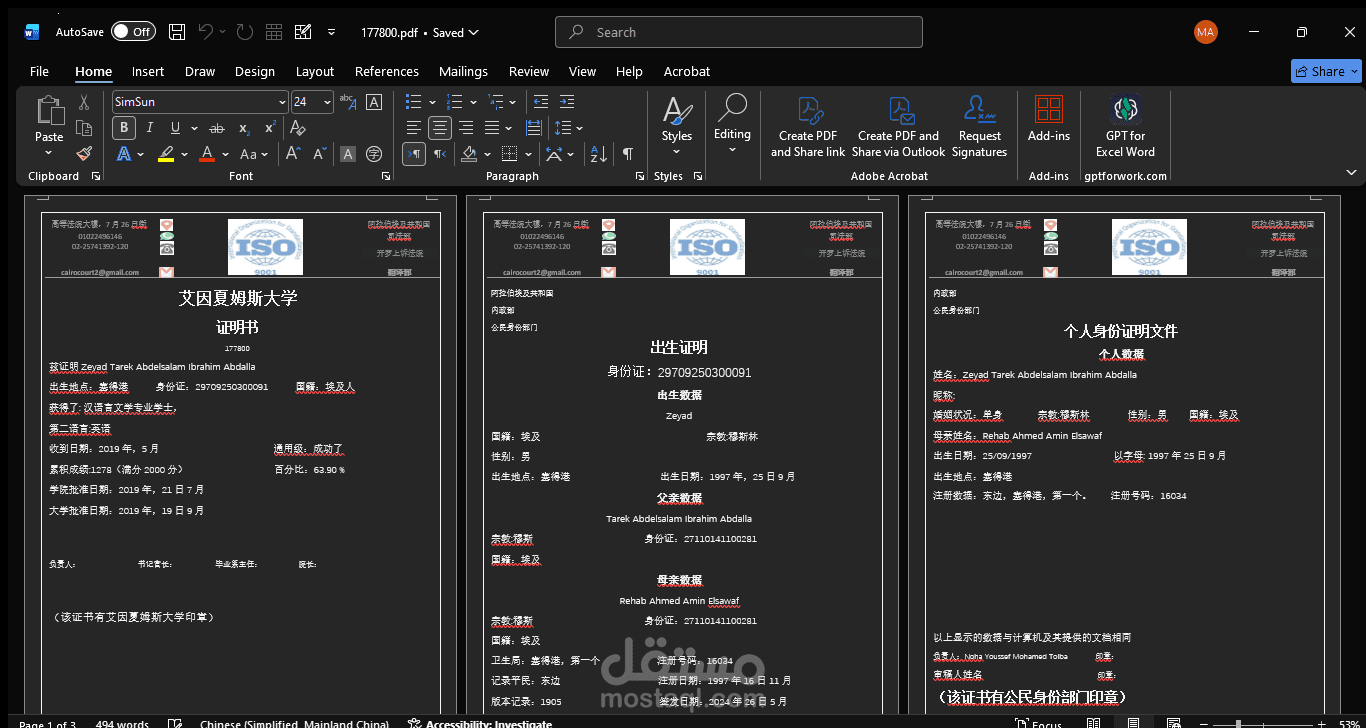Click the phonetic guide icon
The height and width of the screenshot is (728, 1366).
point(347,102)
